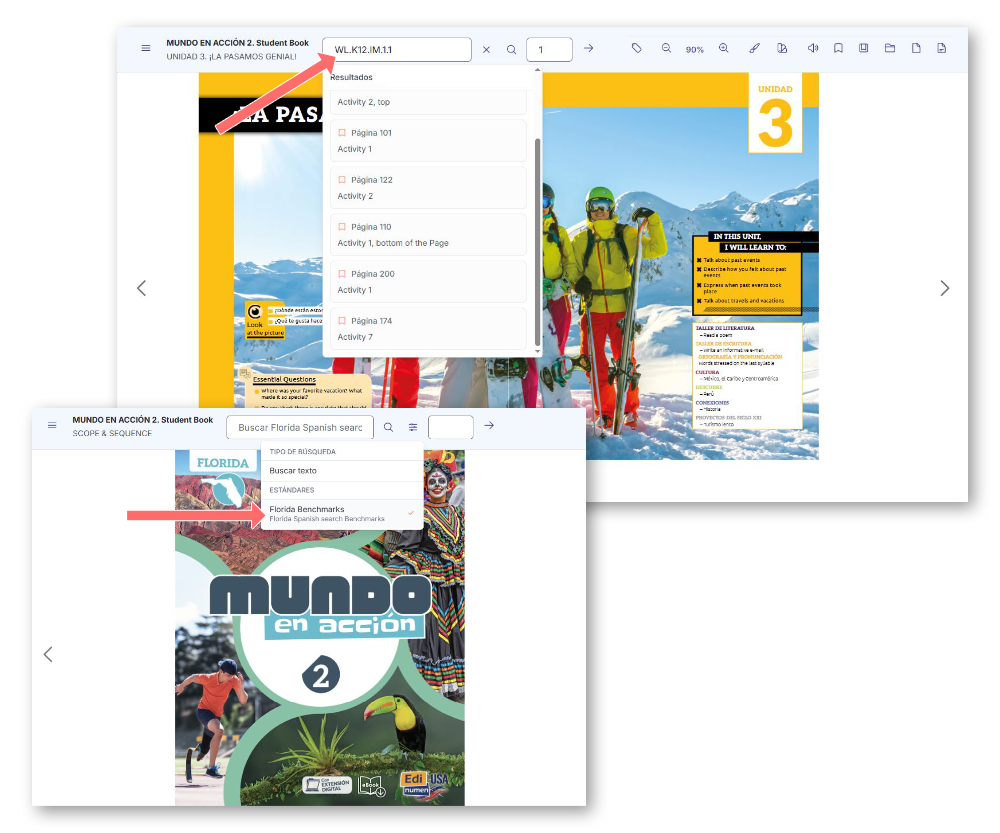Viewport: 1000px width, 833px height.
Task: Click the Buscar Florida Spanish search field
Action: 300,427
